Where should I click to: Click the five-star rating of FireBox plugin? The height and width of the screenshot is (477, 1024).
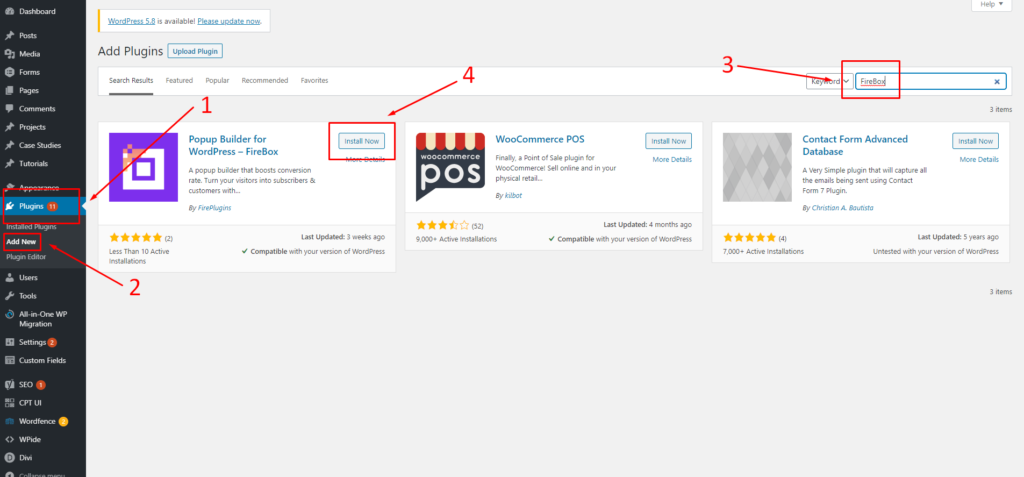(x=136, y=238)
